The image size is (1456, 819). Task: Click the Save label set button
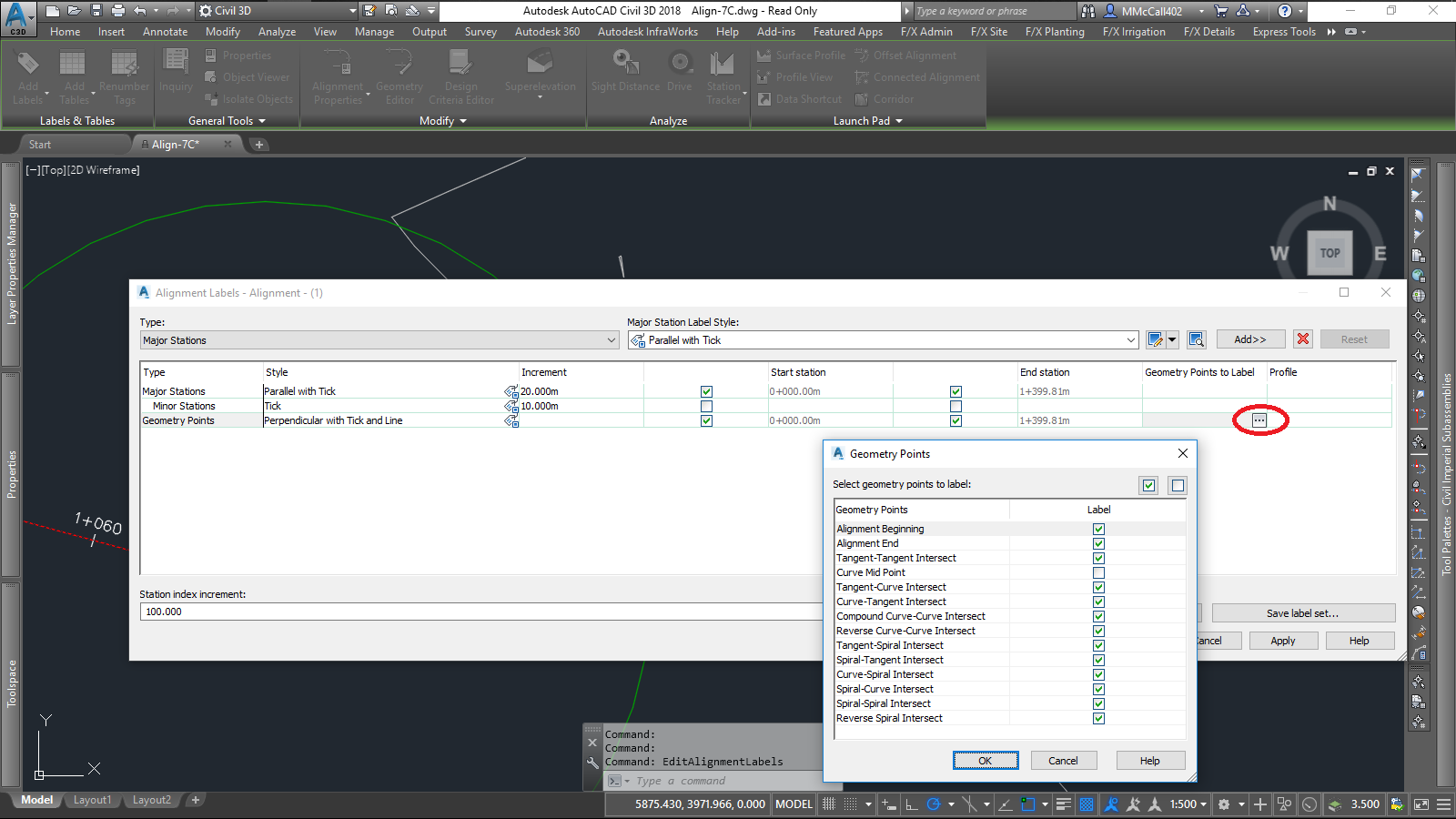point(1303,613)
